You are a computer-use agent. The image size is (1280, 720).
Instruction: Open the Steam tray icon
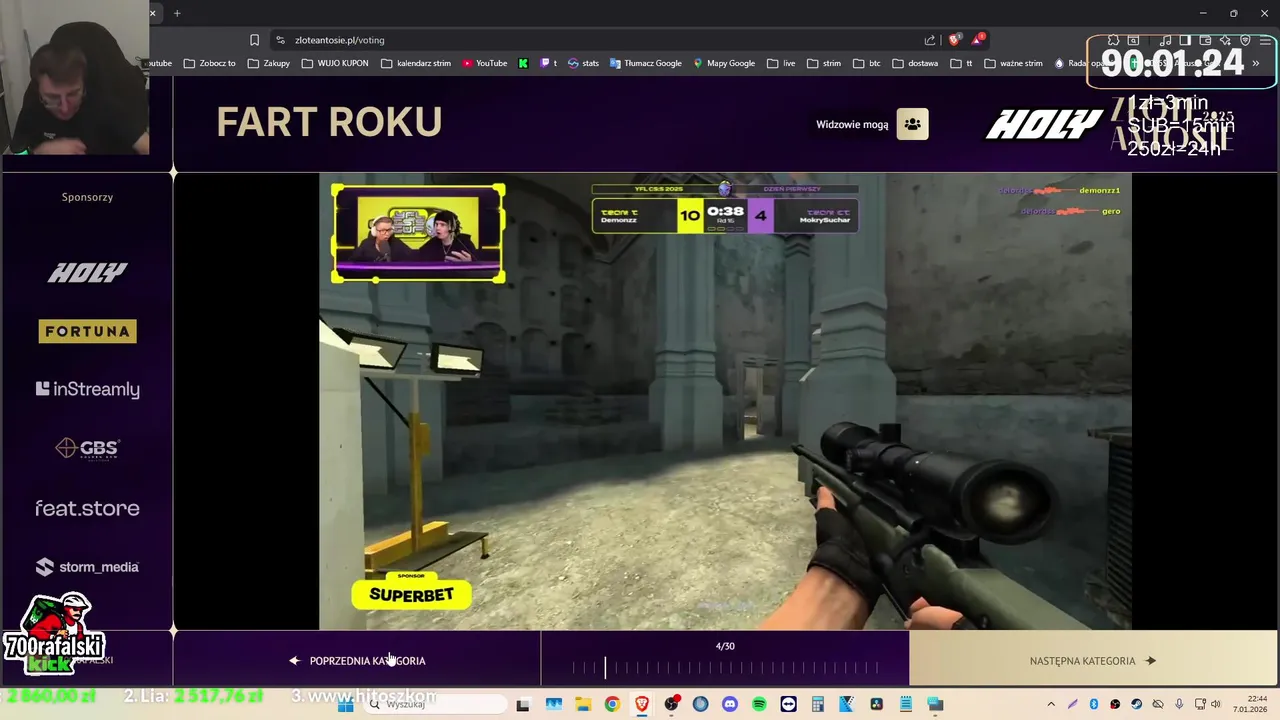click(x=1136, y=704)
